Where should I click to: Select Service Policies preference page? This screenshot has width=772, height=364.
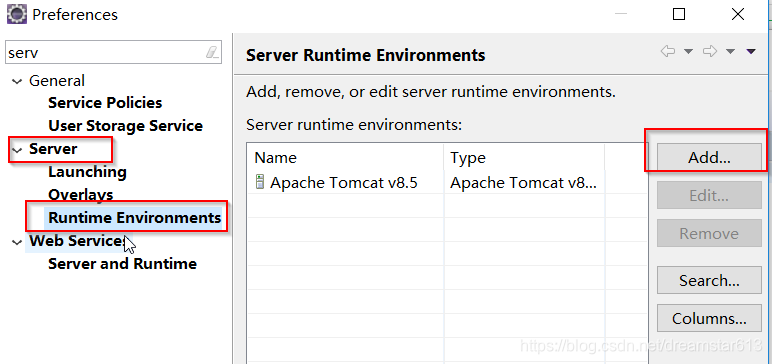click(105, 103)
